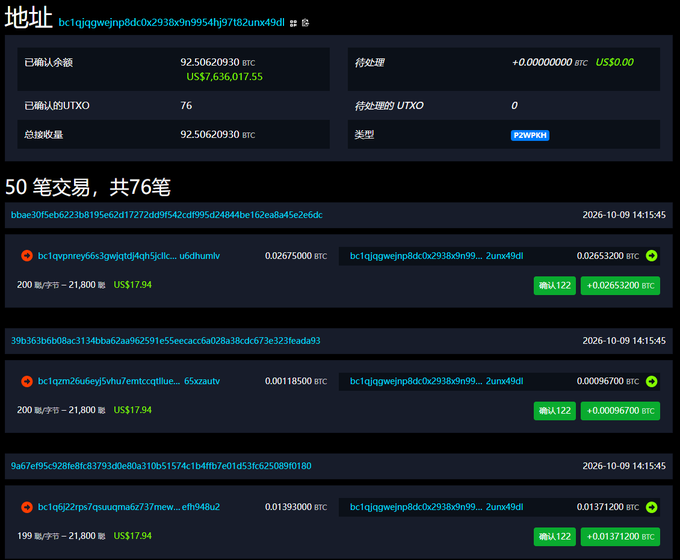Open transaction bbae30f5eb6223b8... hash link

[167, 215]
